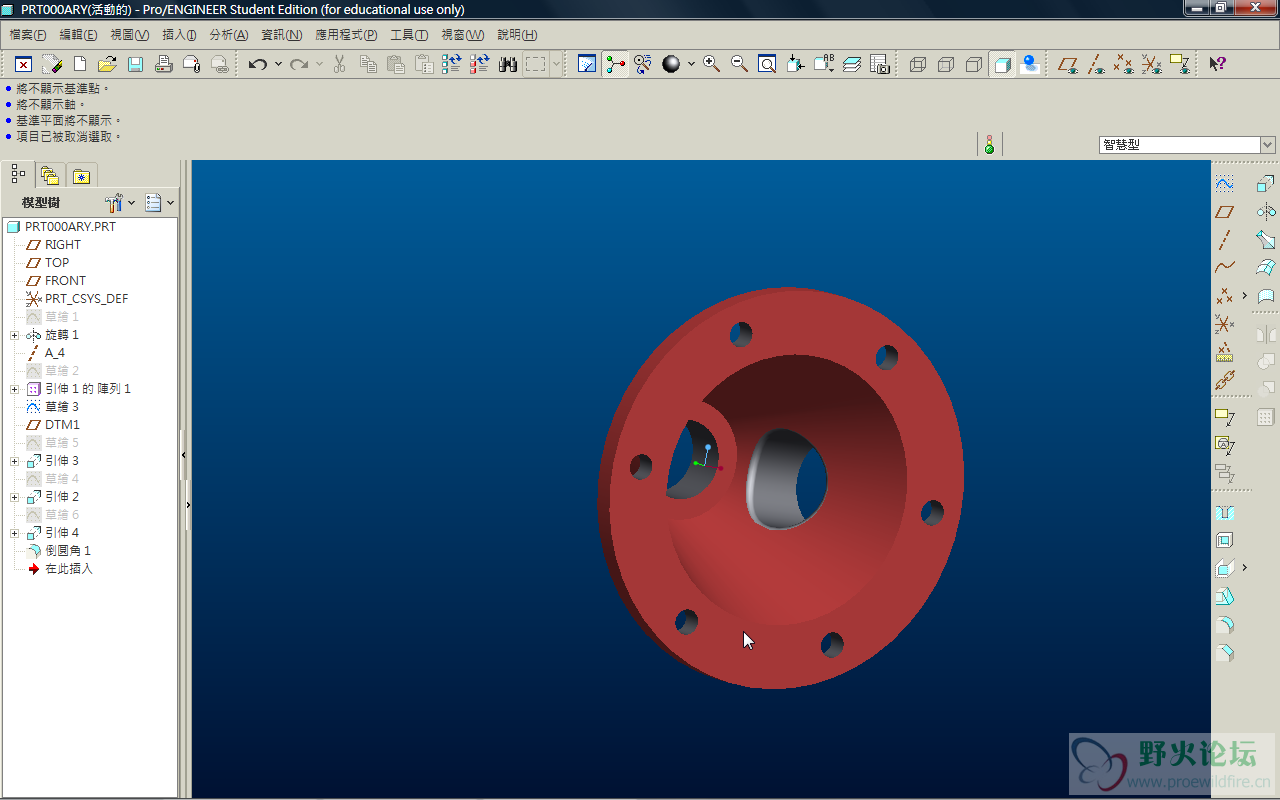Expand the 引伸 3 feature node
This screenshot has width=1280, height=800.
click(x=15, y=461)
